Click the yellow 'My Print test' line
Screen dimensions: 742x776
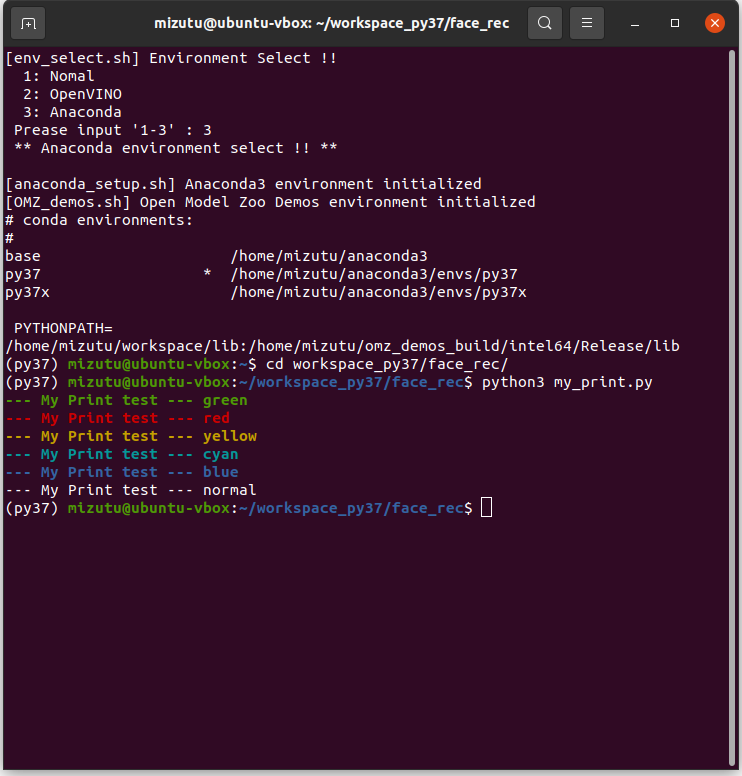tap(130, 436)
